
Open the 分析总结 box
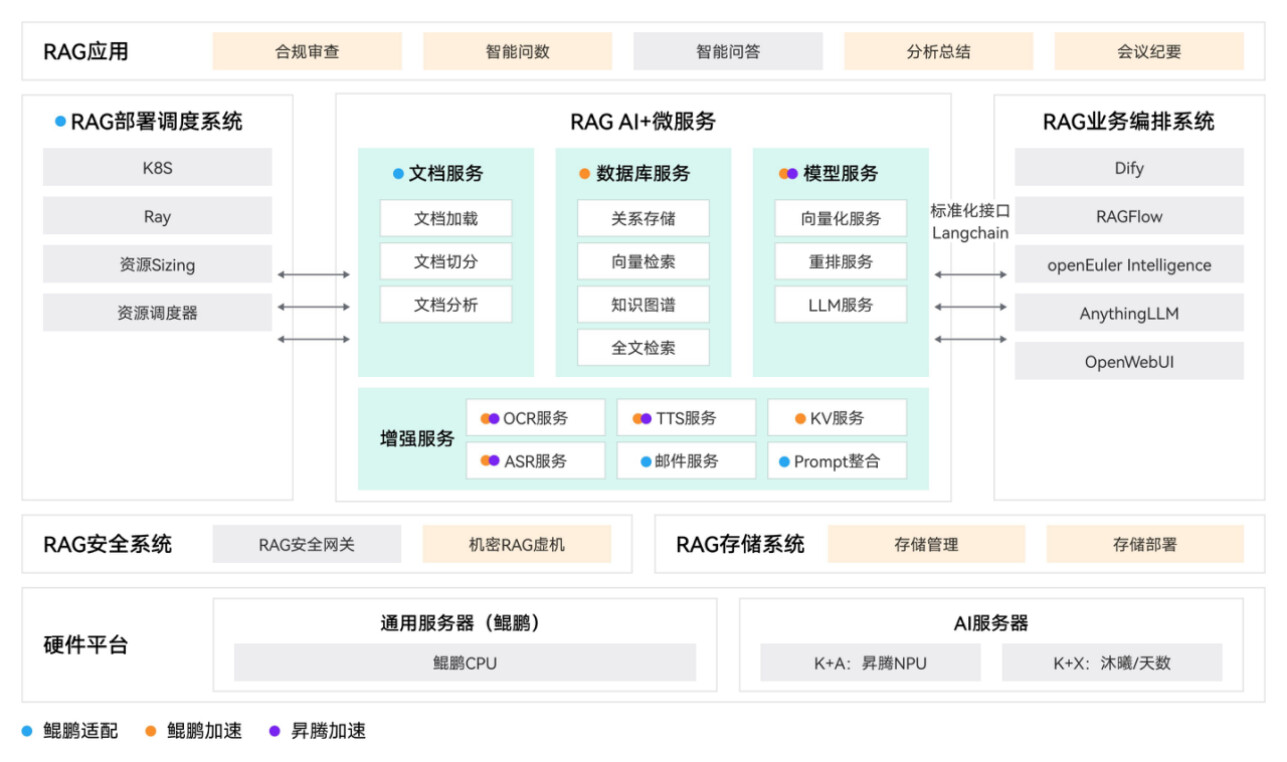[x=939, y=51]
